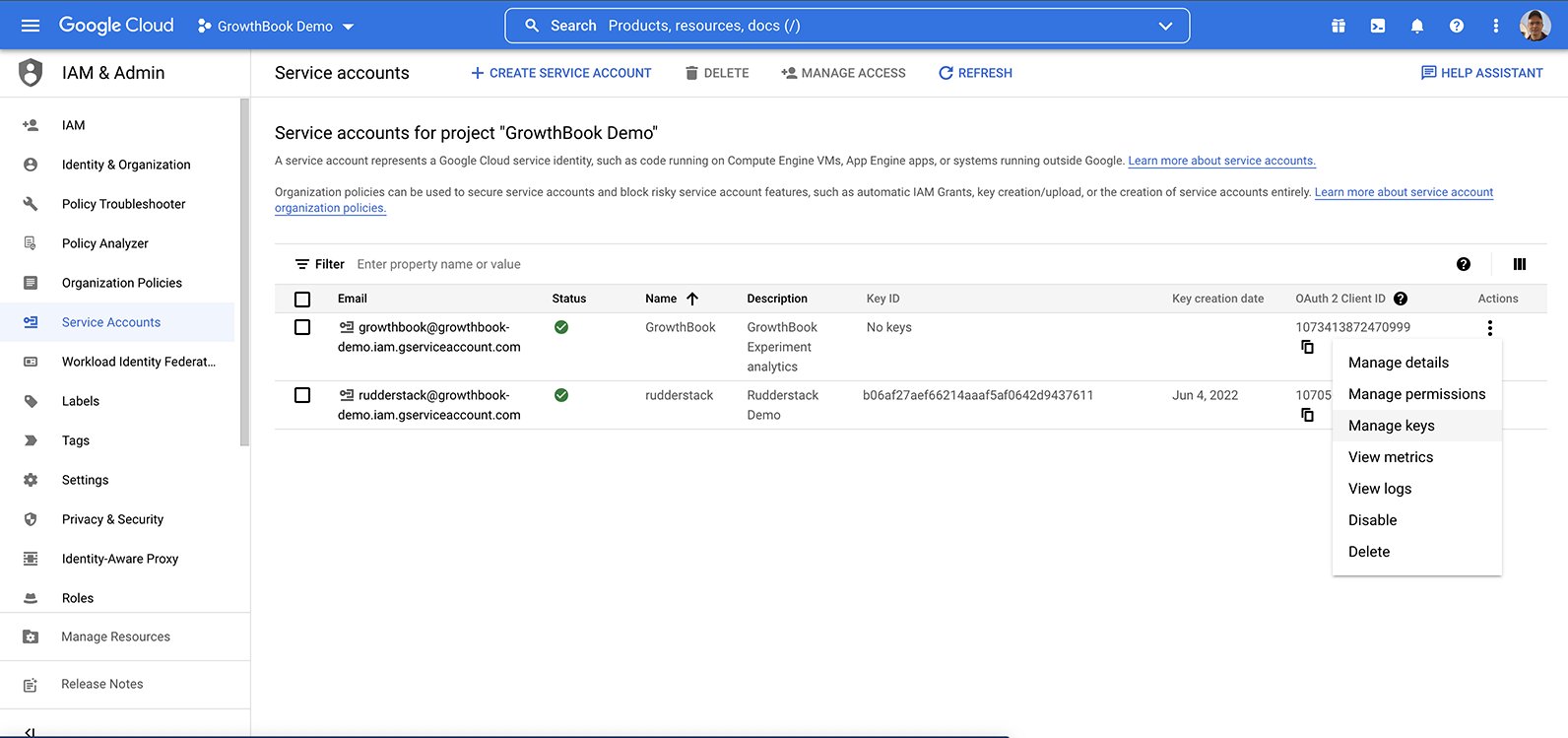The height and width of the screenshot is (738, 1568).
Task: Click the OAuth 2 Client ID help icon
Action: click(1401, 299)
